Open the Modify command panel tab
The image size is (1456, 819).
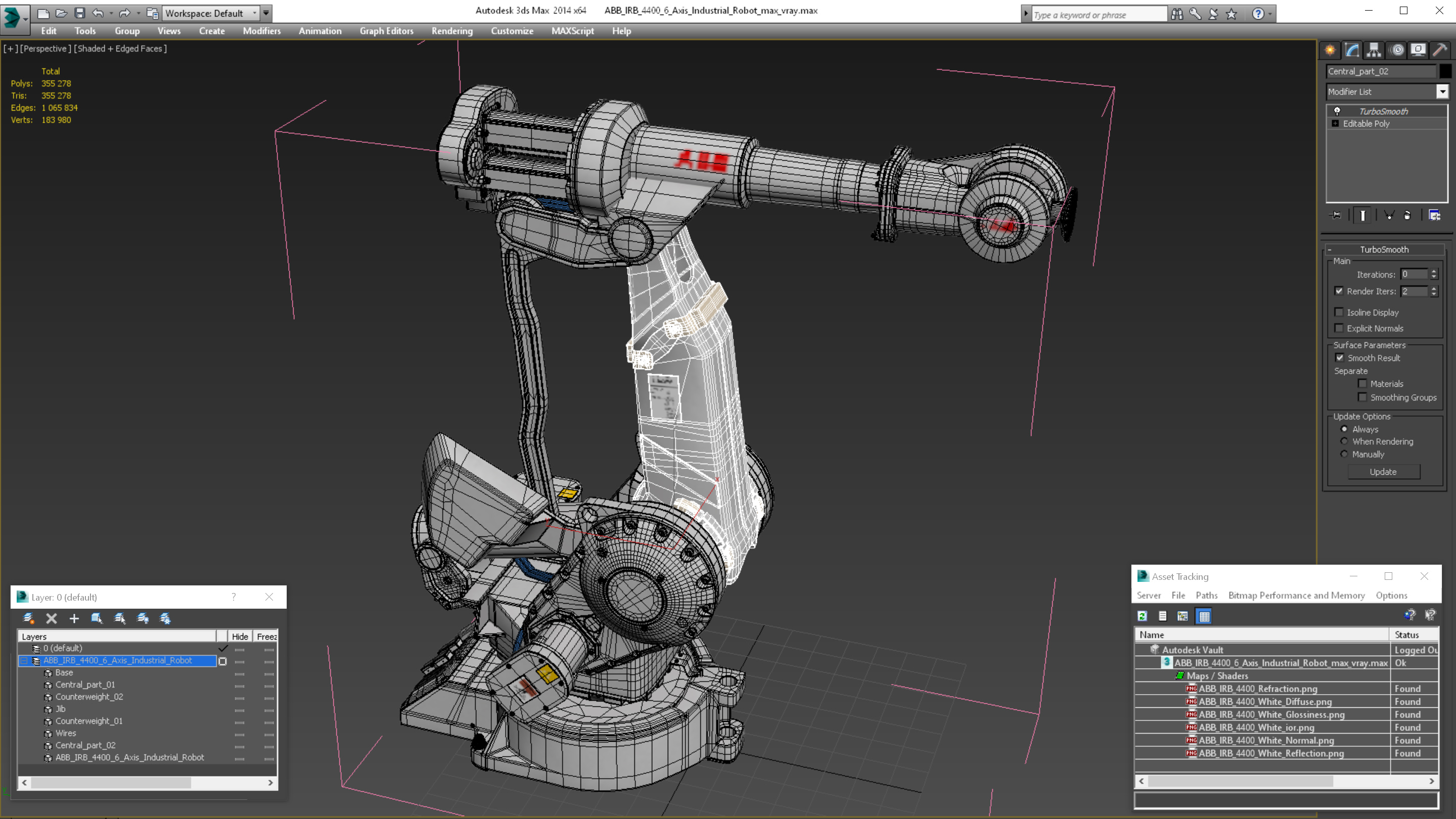pyautogui.click(x=1352, y=51)
